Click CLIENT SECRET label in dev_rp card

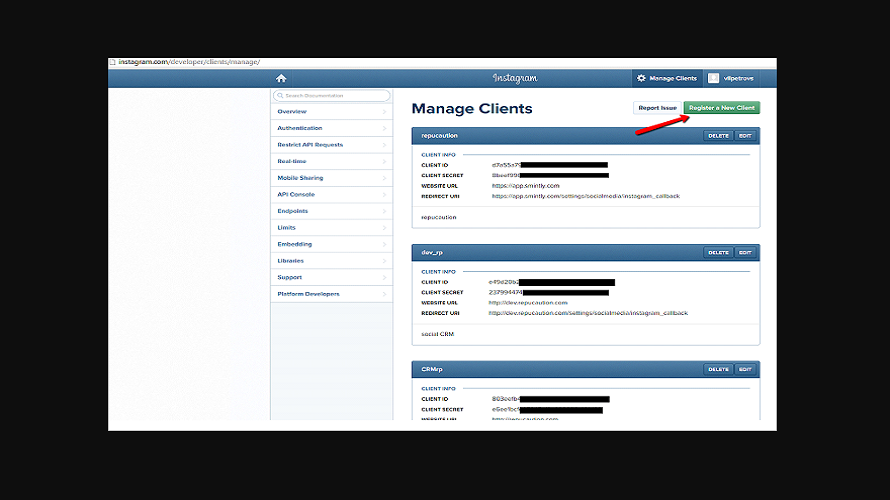coord(442,292)
